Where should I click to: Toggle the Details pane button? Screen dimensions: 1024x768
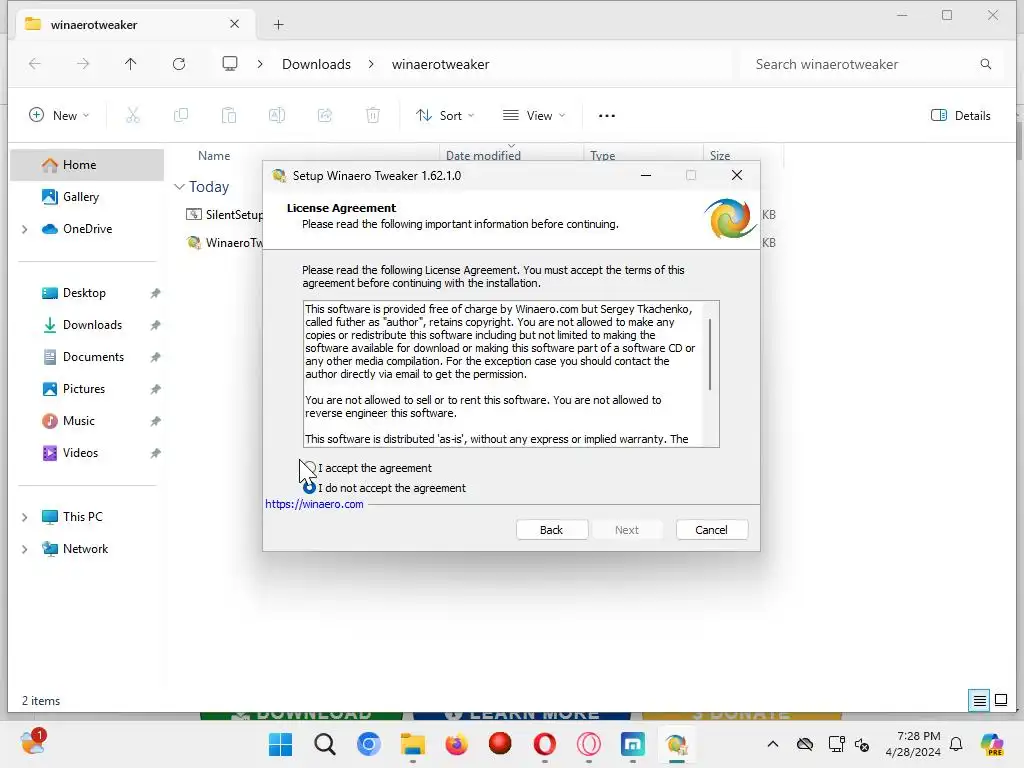960,116
